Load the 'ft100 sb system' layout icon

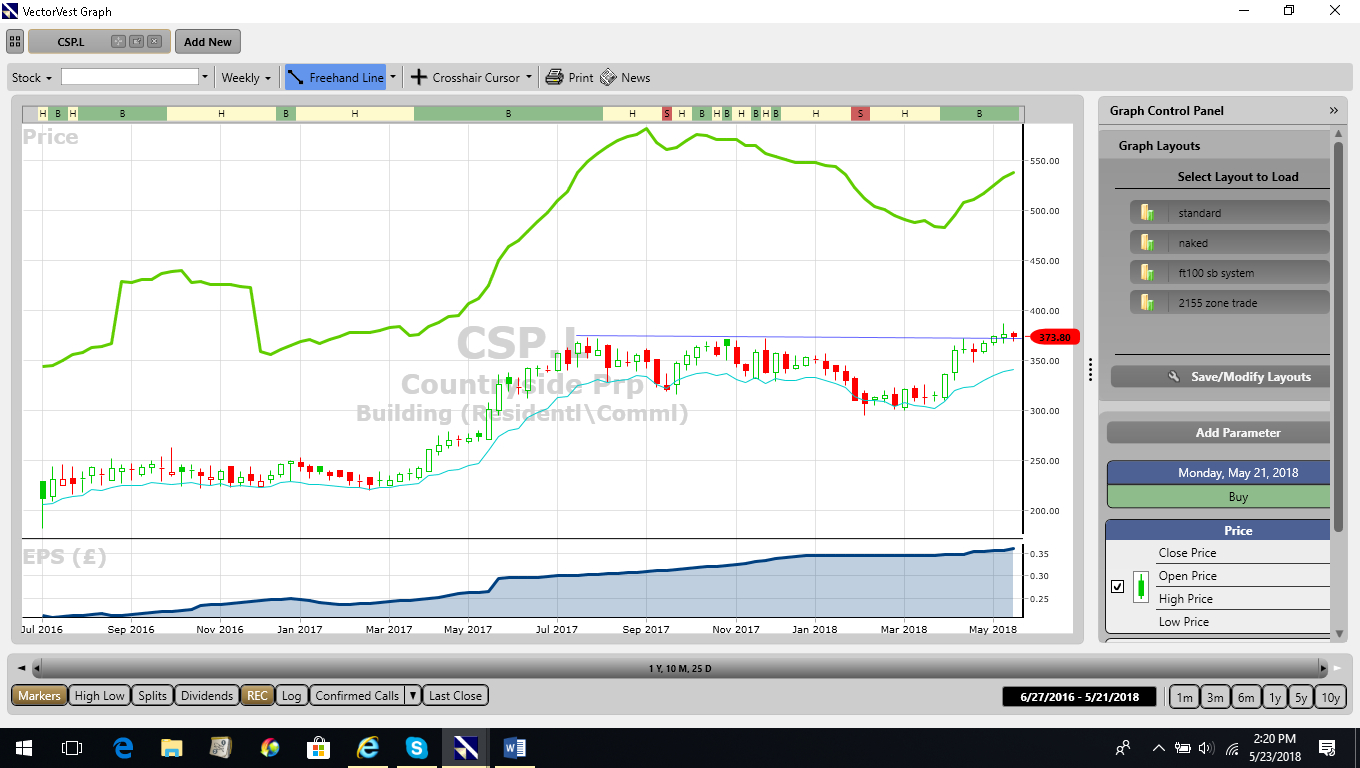(x=1146, y=273)
